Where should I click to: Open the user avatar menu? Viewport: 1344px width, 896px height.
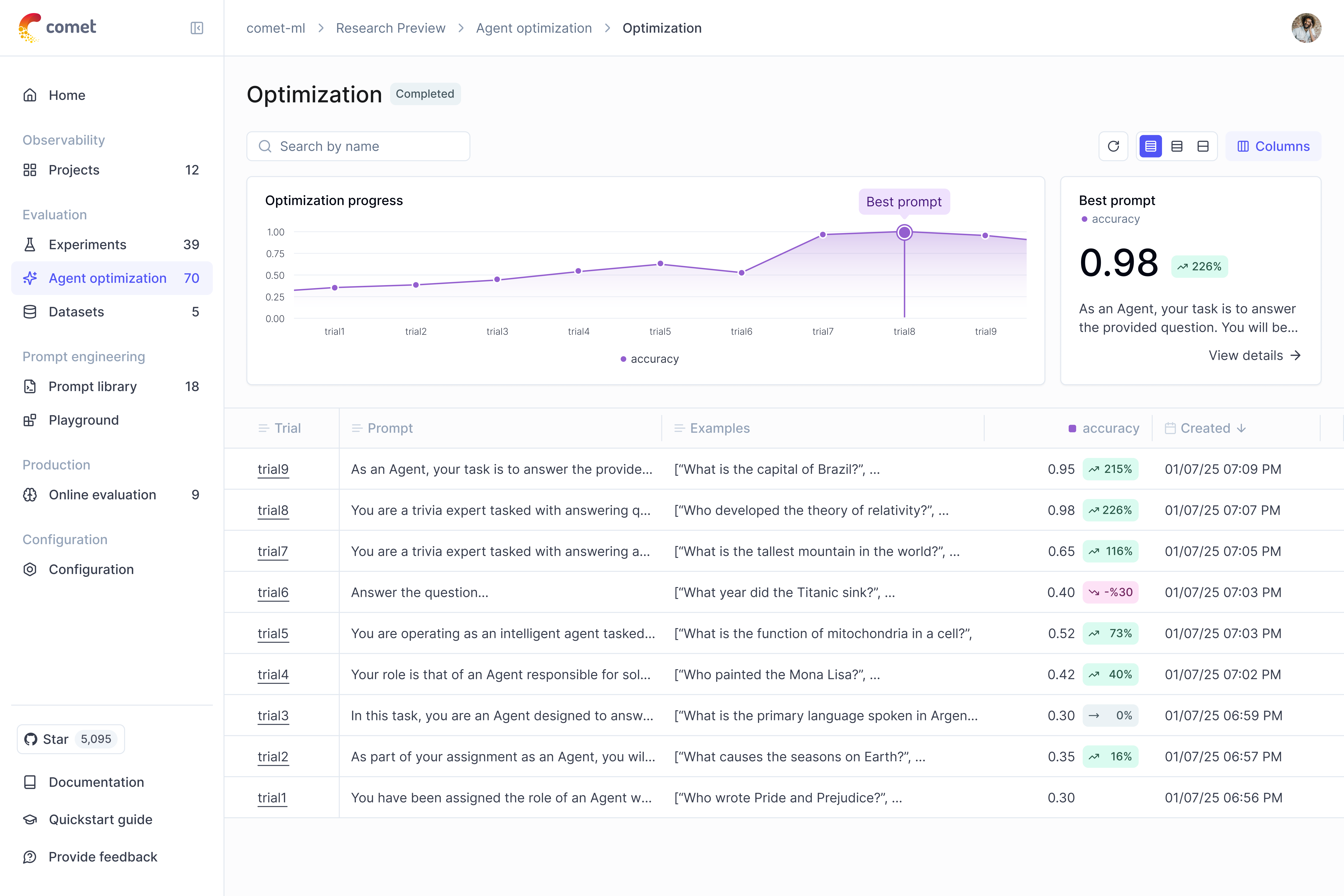coord(1306,28)
